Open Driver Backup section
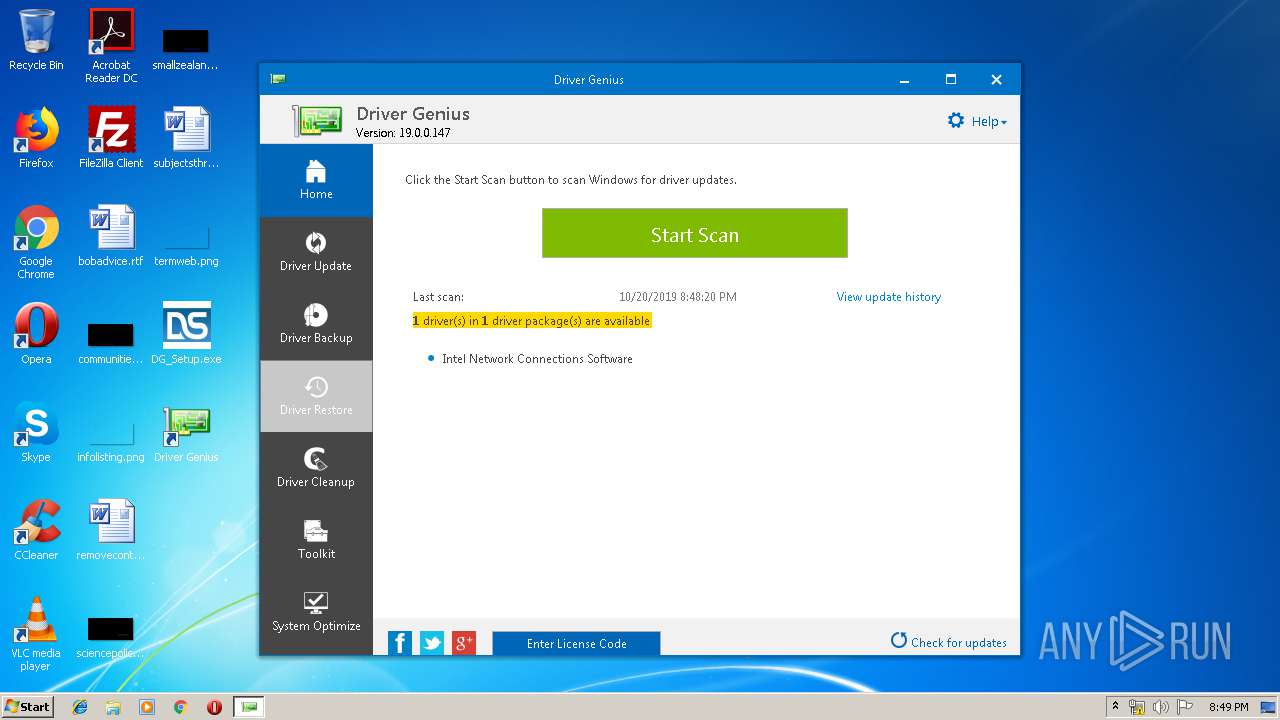 coord(316,324)
